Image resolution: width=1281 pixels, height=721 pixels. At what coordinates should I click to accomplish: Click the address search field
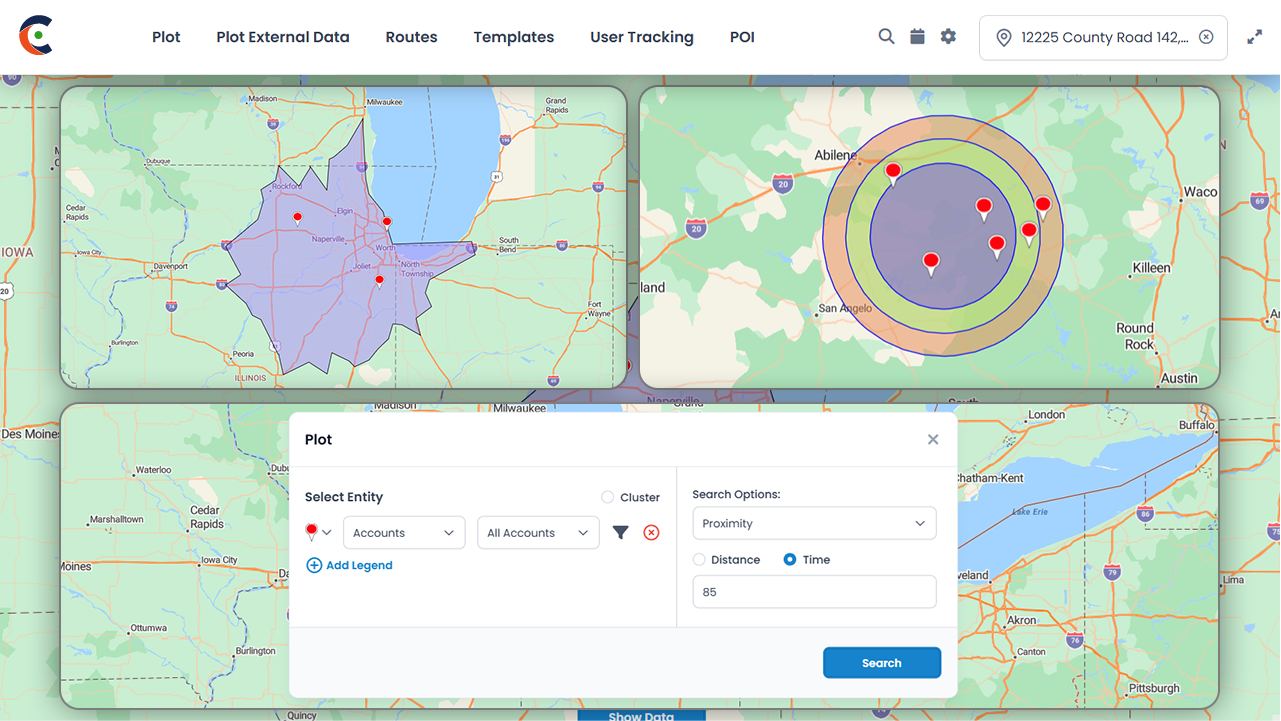click(1103, 37)
